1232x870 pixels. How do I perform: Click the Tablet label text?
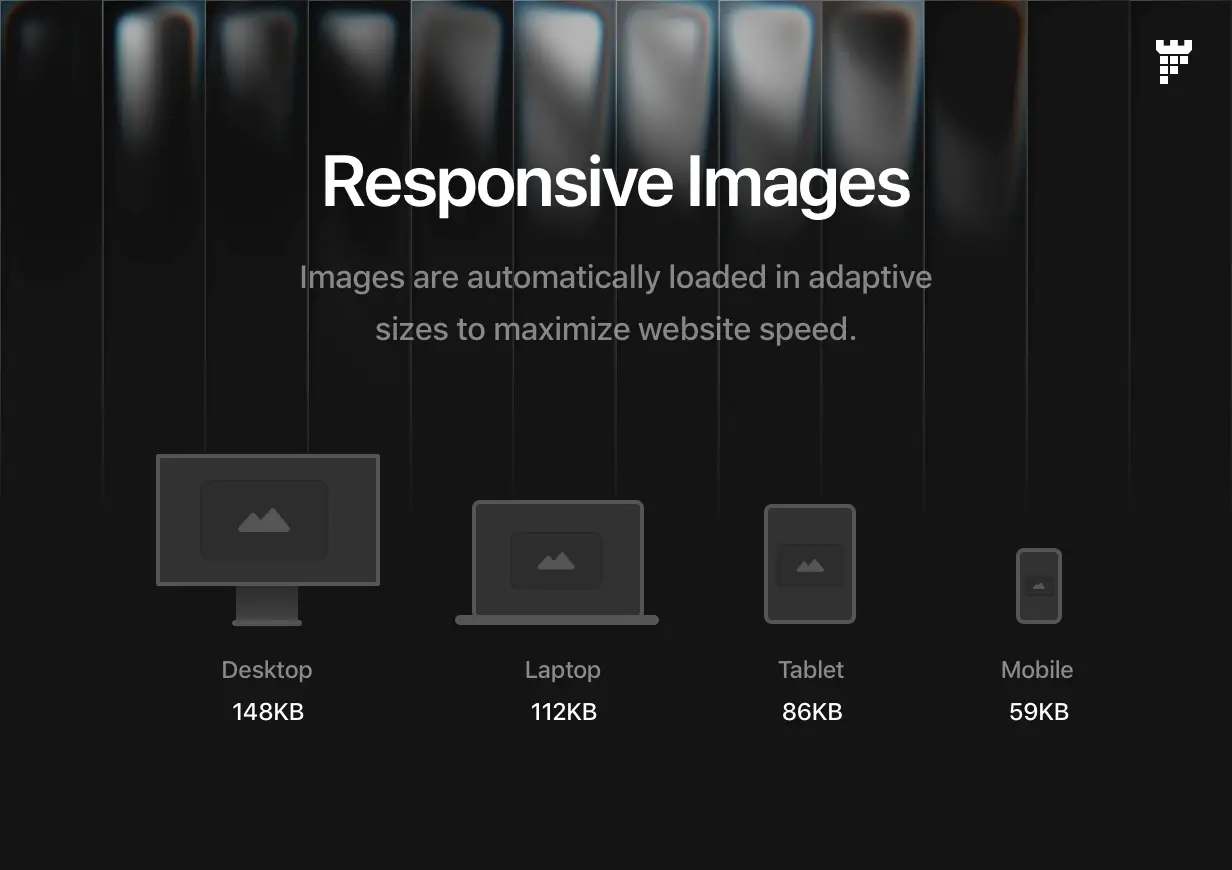pos(811,670)
